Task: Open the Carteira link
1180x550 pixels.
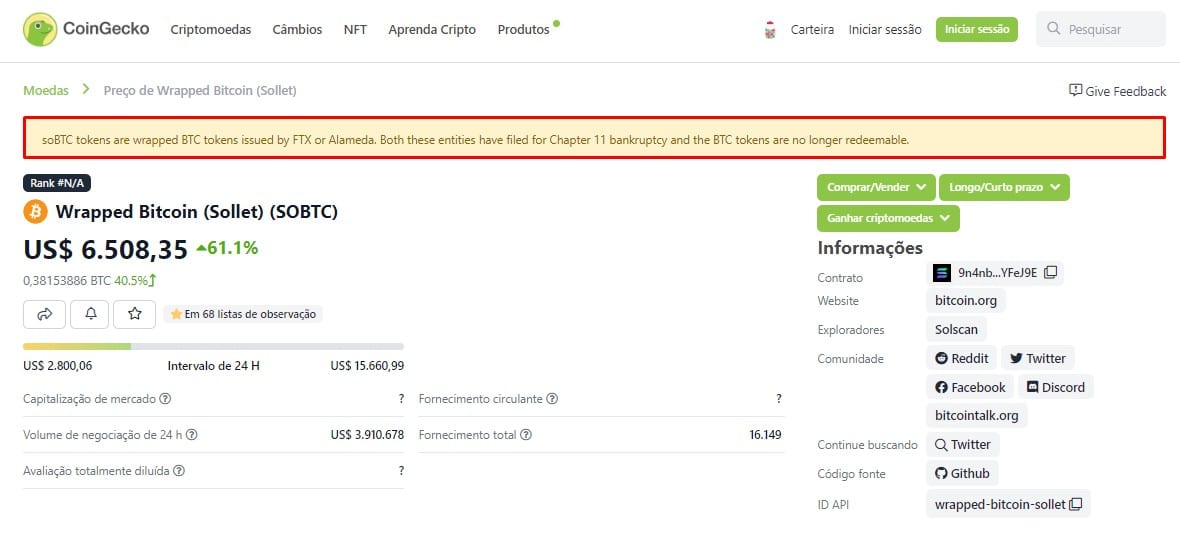Action: (x=812, y=29)
